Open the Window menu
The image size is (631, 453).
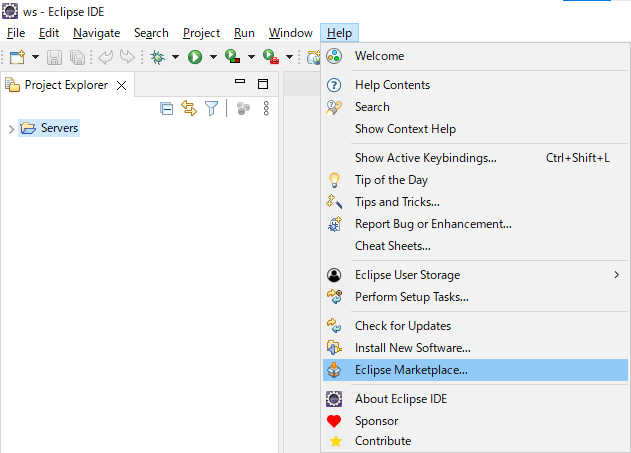(x=291, y=33)
